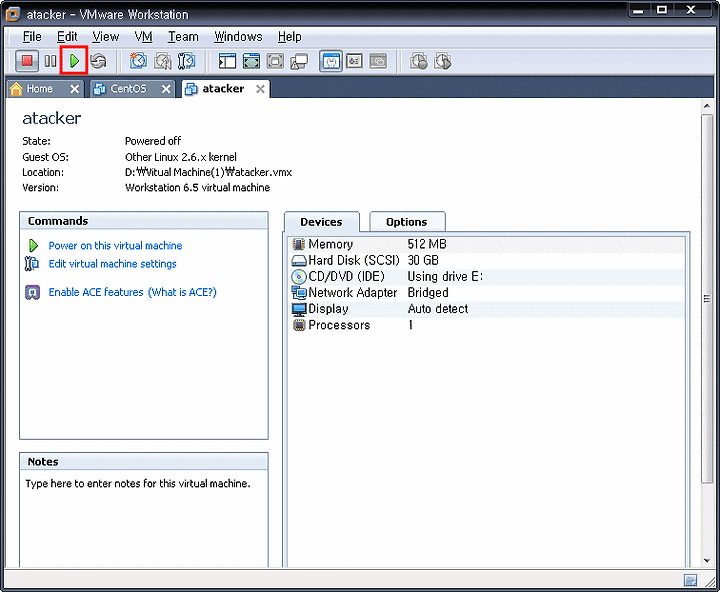The height and width of the screenshot is (592, 720).
Task: Click the Capture Movie toolbar icon
Action: coord(419,61)
